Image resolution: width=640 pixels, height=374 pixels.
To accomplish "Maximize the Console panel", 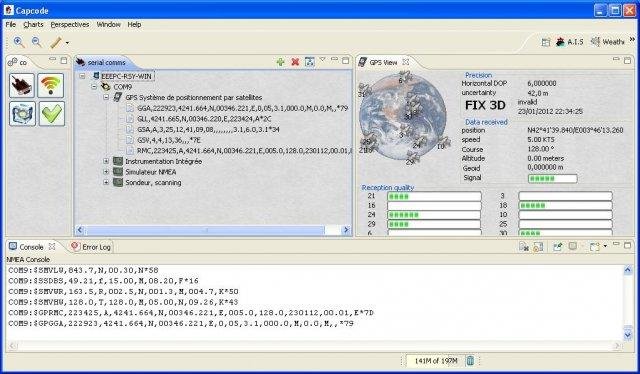I will point(628,245).
